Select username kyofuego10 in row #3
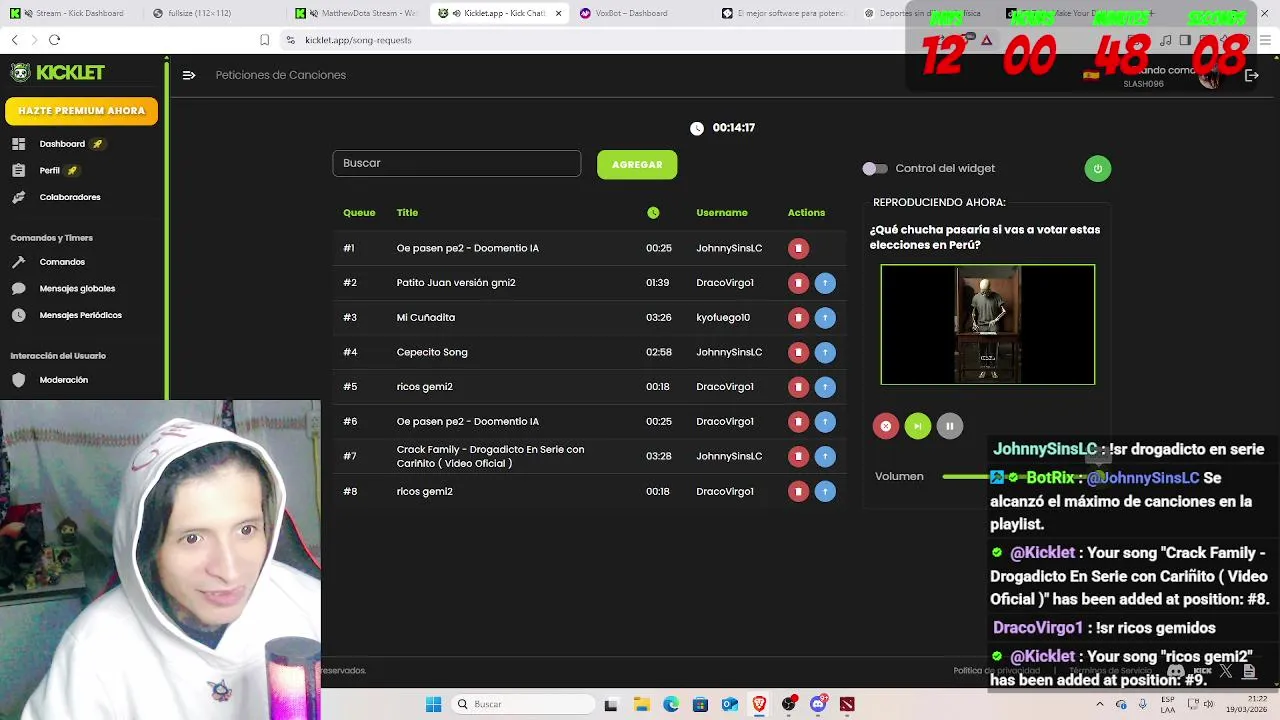Screen dimensions: 1280x720 point(723,318)
